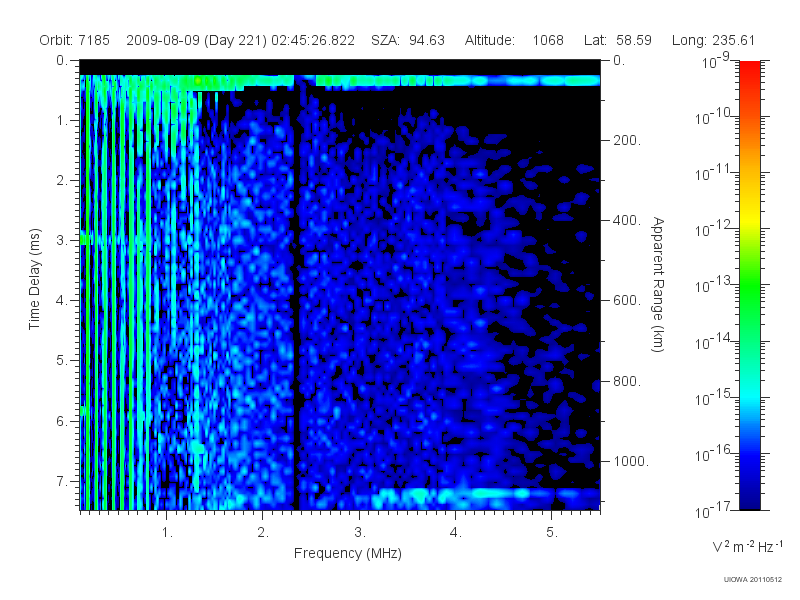Click the 10^-9 color scale label

(716, 62)
